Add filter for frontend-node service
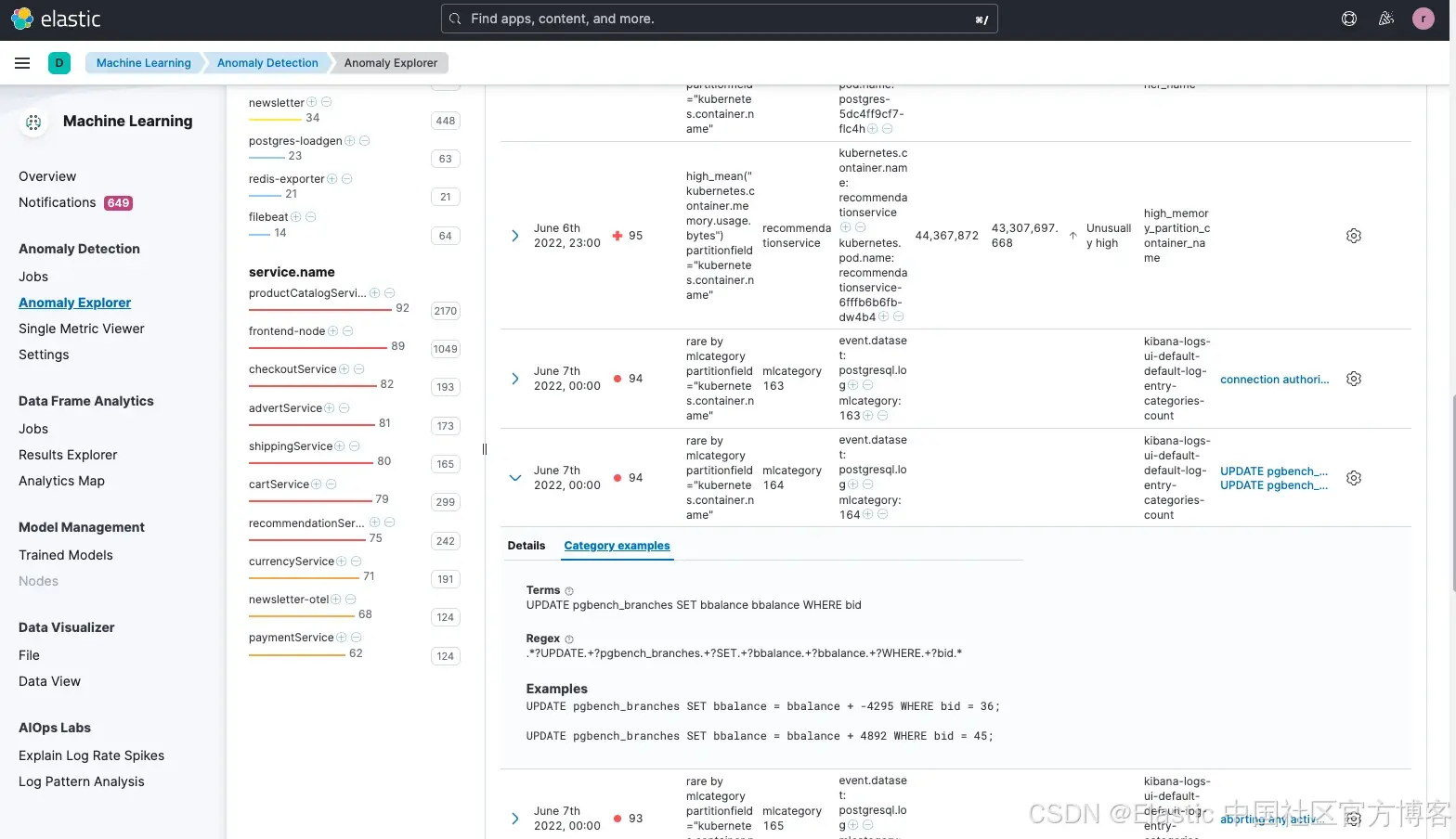Image resolution: width=1456 pixels, height=839 pixels. pos(333,331)
